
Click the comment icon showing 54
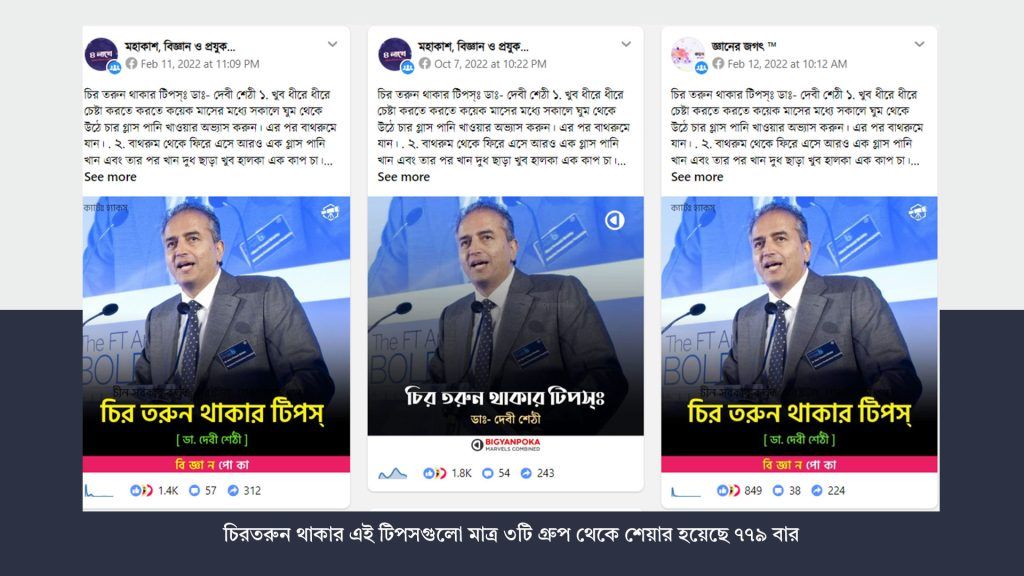pos(487,473)
